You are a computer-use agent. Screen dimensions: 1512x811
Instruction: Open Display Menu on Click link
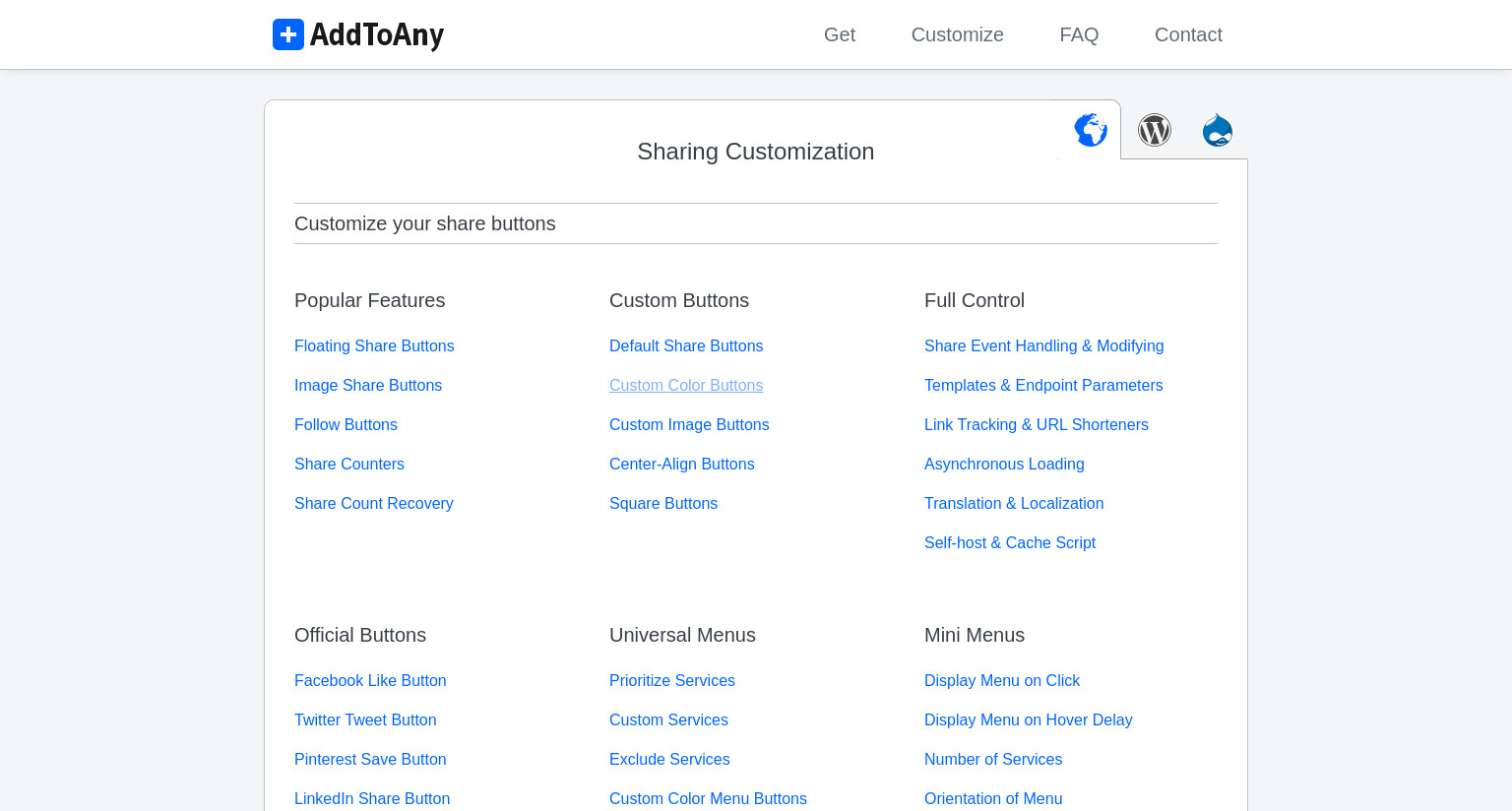[x=1002, y=680]
